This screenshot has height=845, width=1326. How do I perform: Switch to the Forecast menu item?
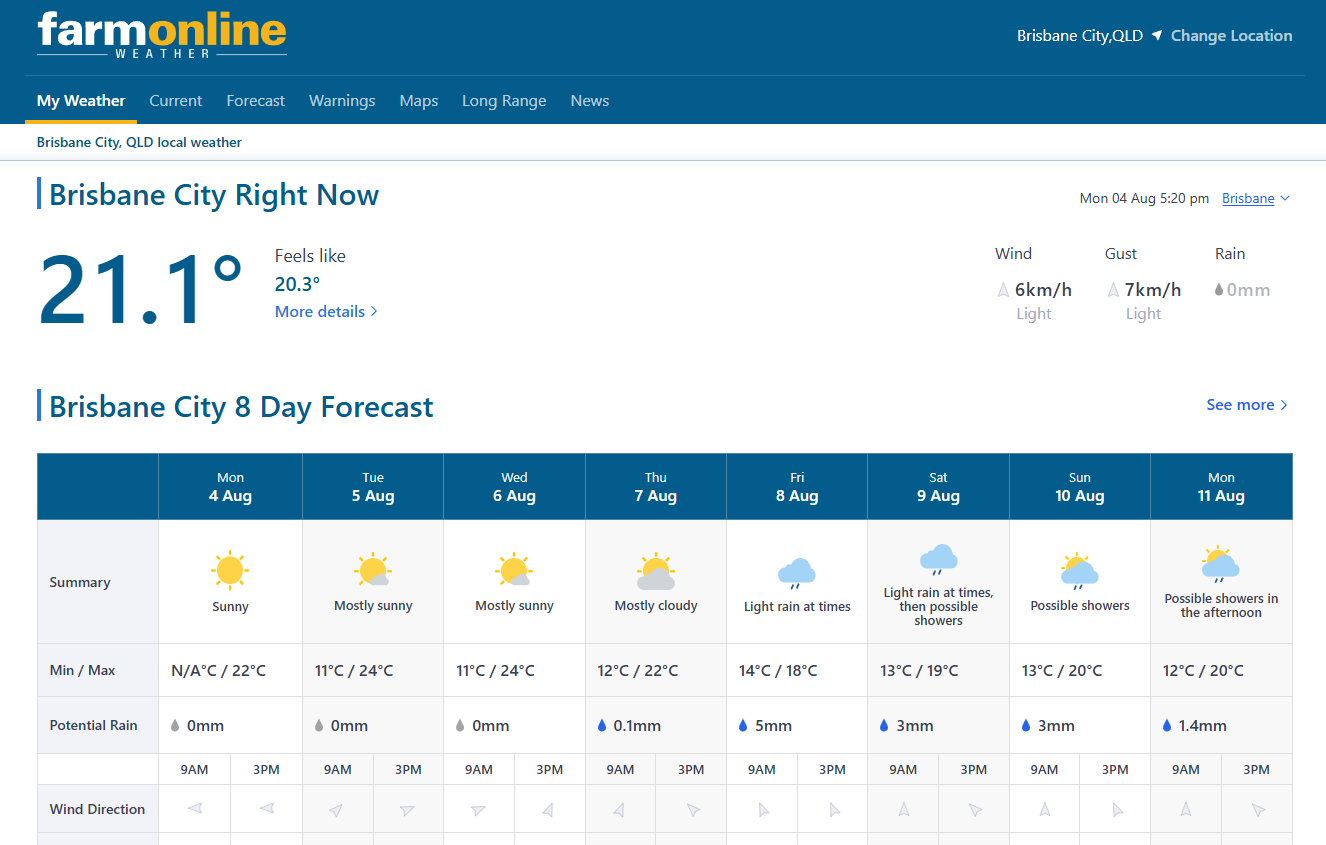(x=255, y=100)
